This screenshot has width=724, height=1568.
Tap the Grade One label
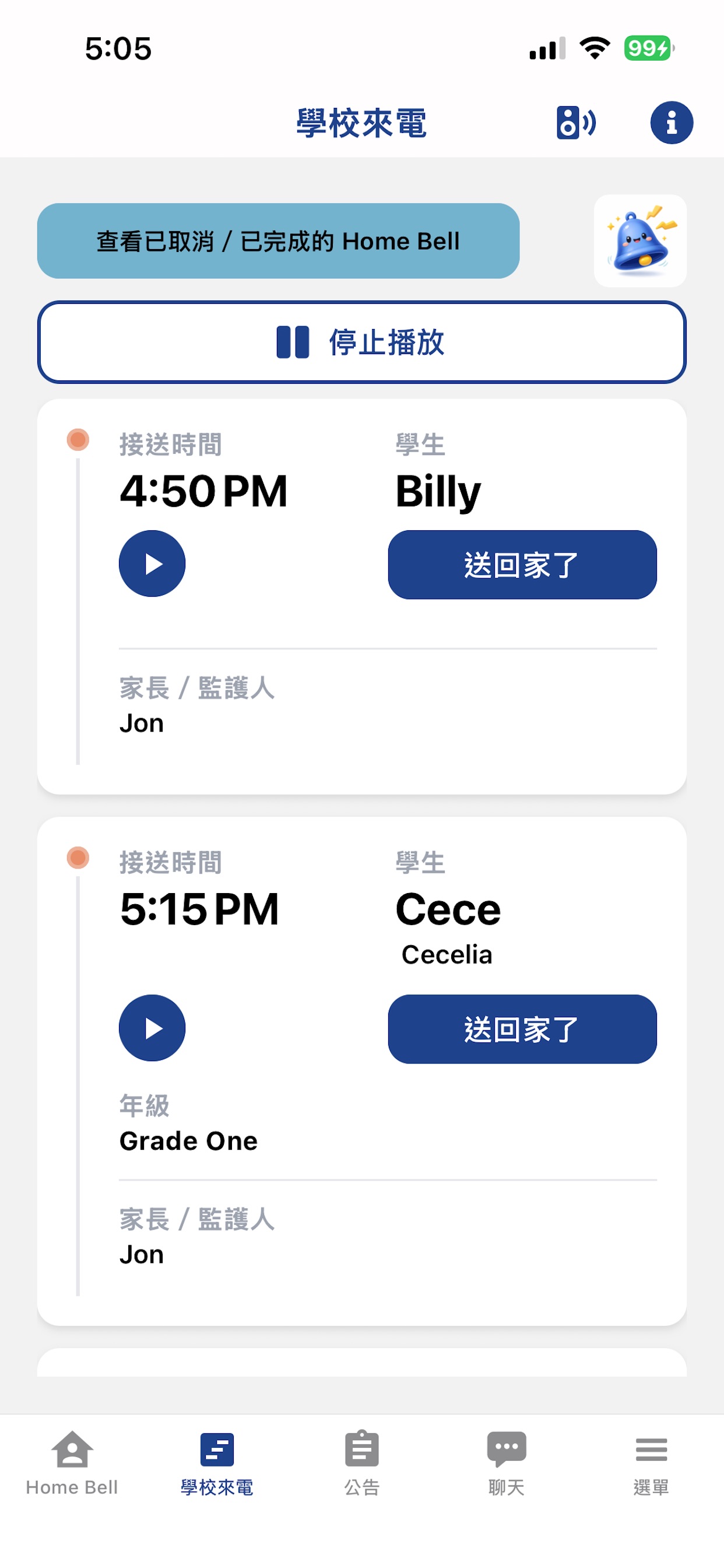(189, 1140)
